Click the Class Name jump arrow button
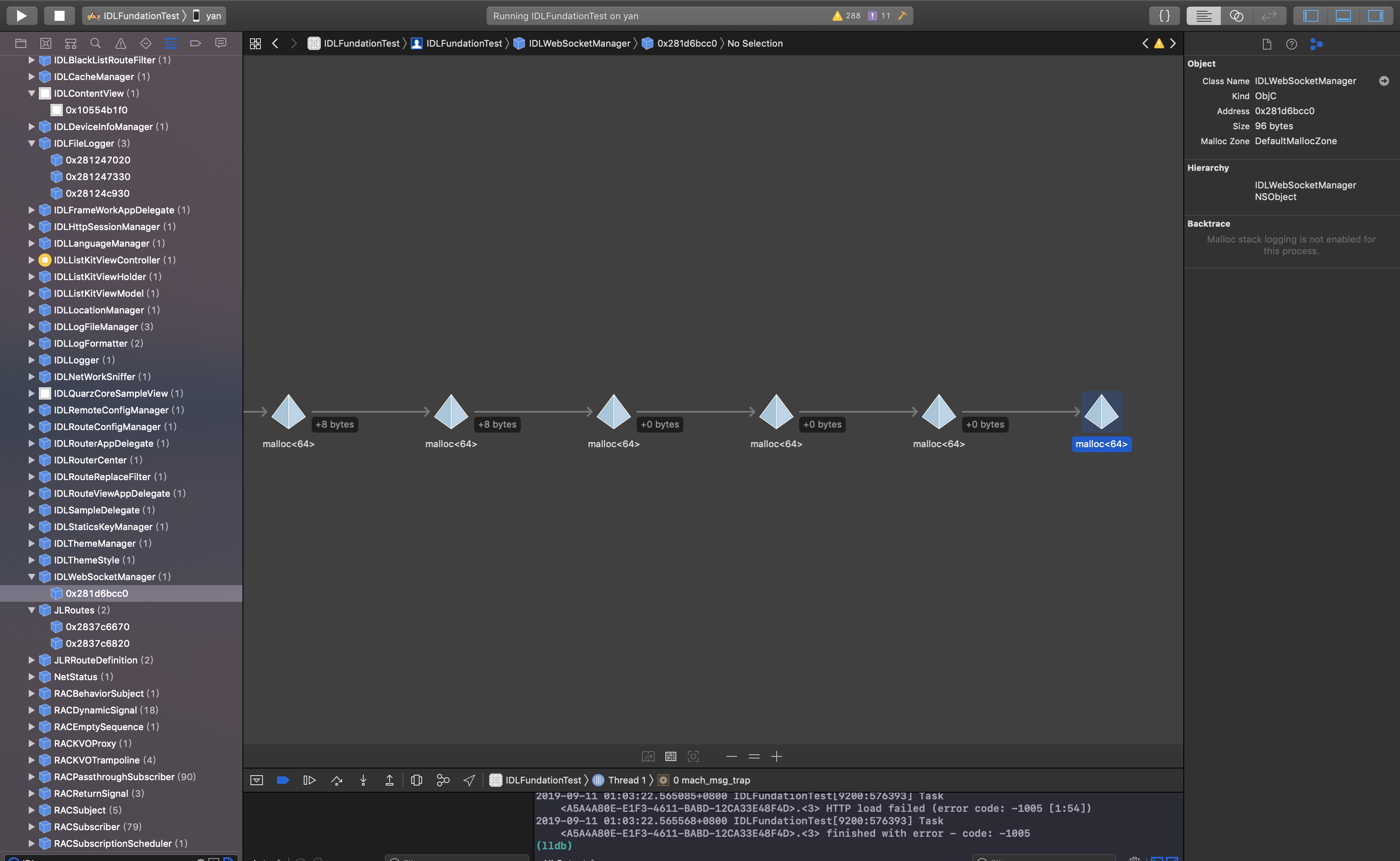 pos(1384,81)
